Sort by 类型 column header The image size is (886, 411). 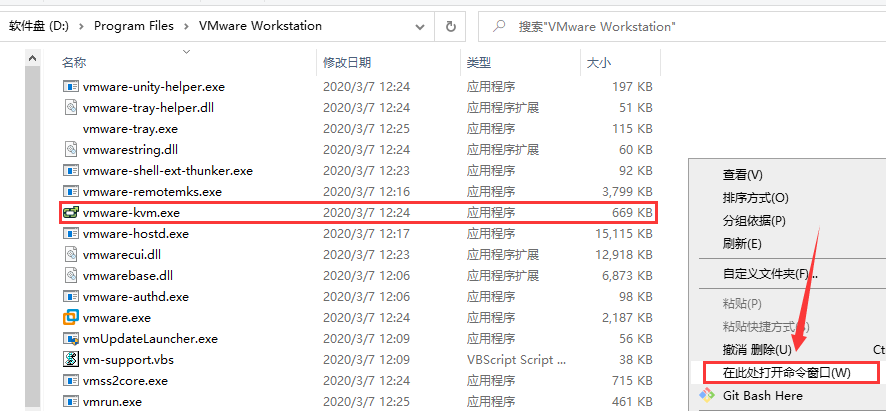tap(479, 62)
